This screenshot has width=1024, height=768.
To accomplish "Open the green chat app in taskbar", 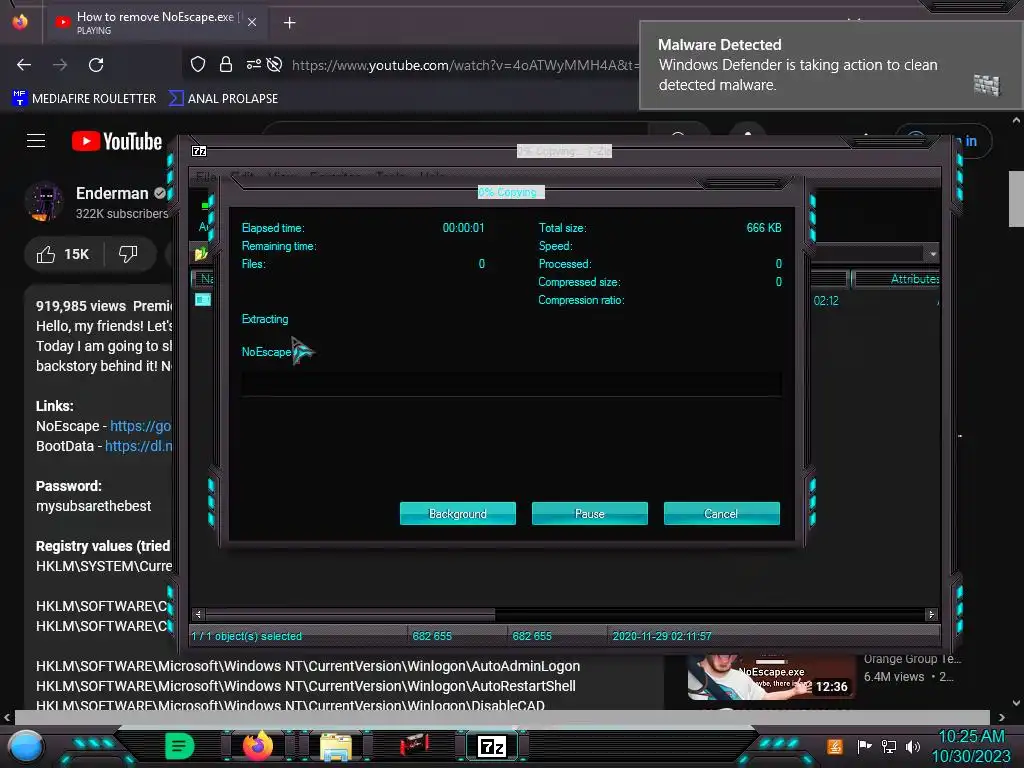I will coord(178,745).
